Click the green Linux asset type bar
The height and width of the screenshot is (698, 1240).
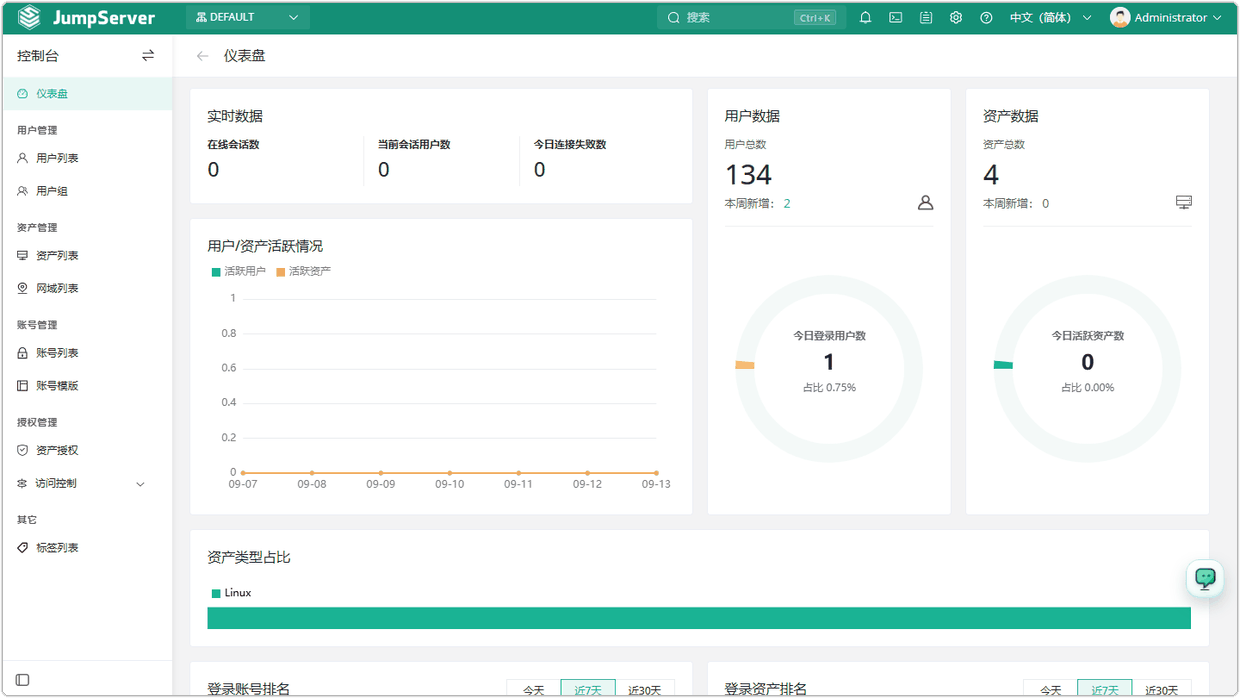coord(699,618)
